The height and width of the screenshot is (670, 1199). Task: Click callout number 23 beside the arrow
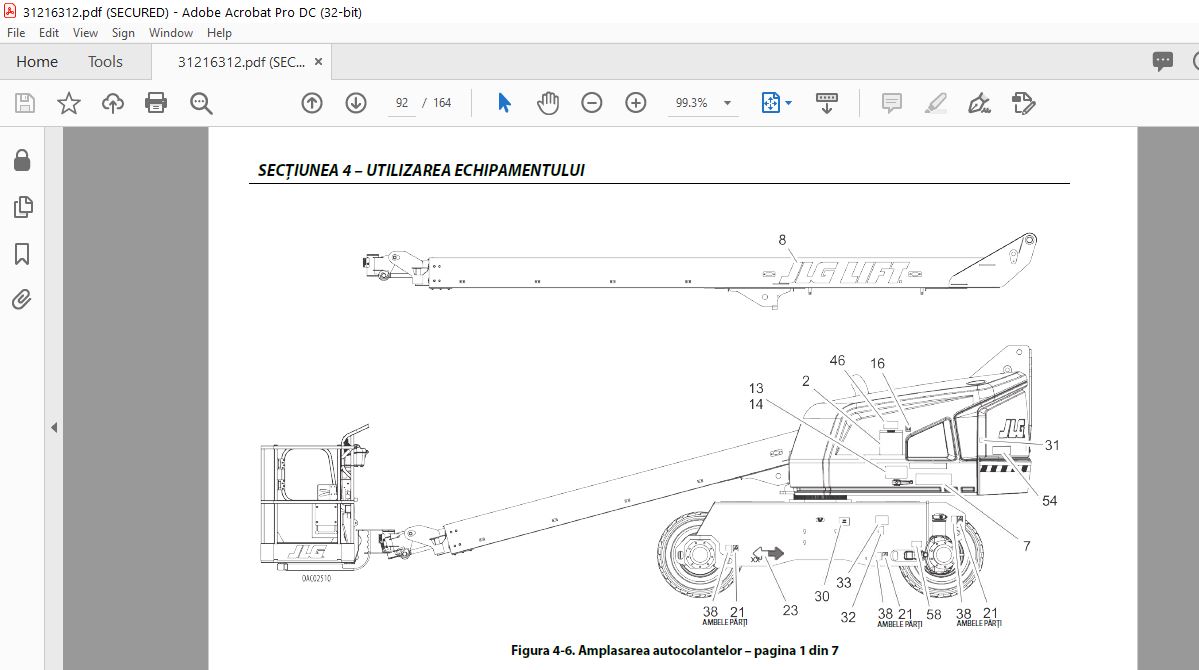pos(790,610)
